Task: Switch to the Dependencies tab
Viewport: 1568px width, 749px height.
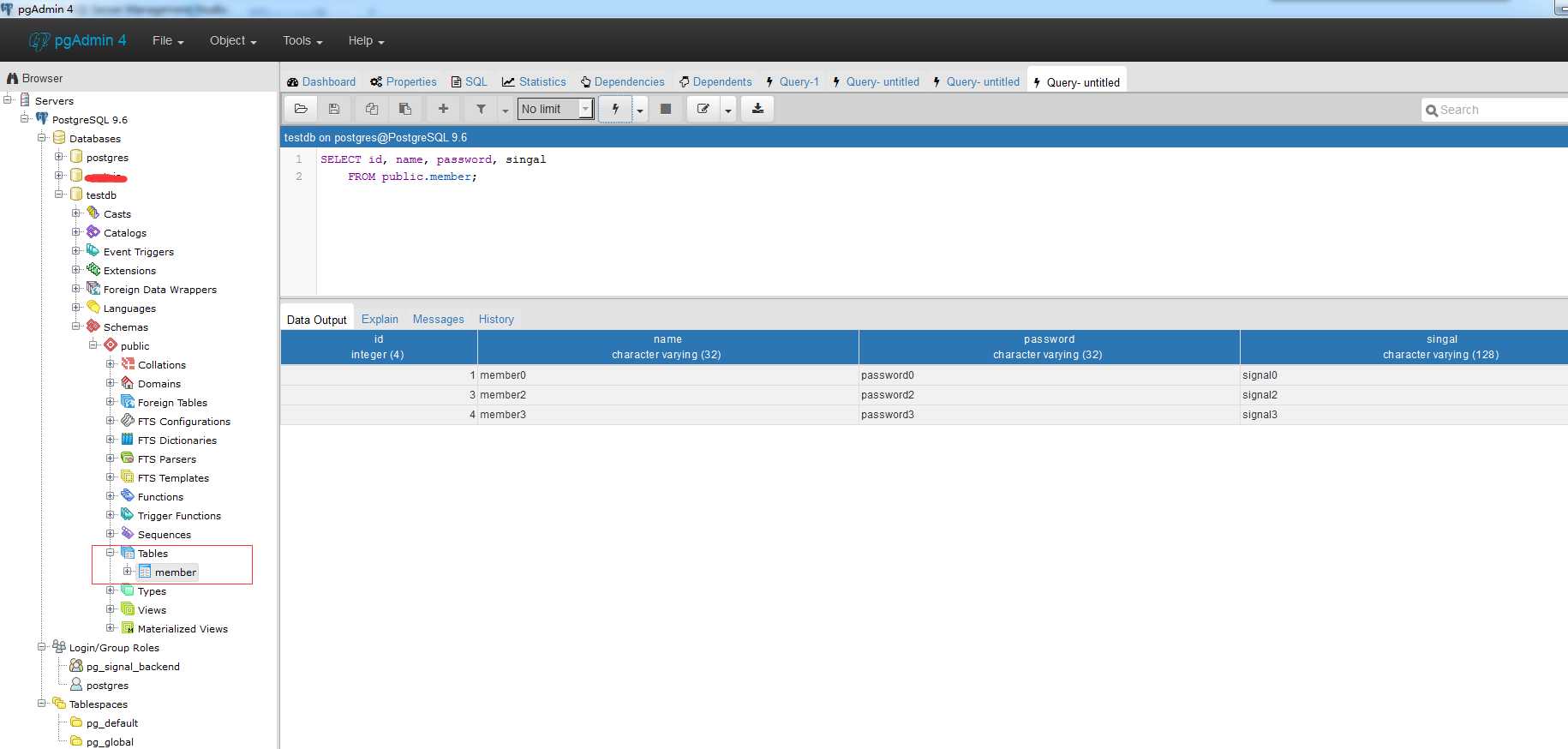Action: click(623, 81)
